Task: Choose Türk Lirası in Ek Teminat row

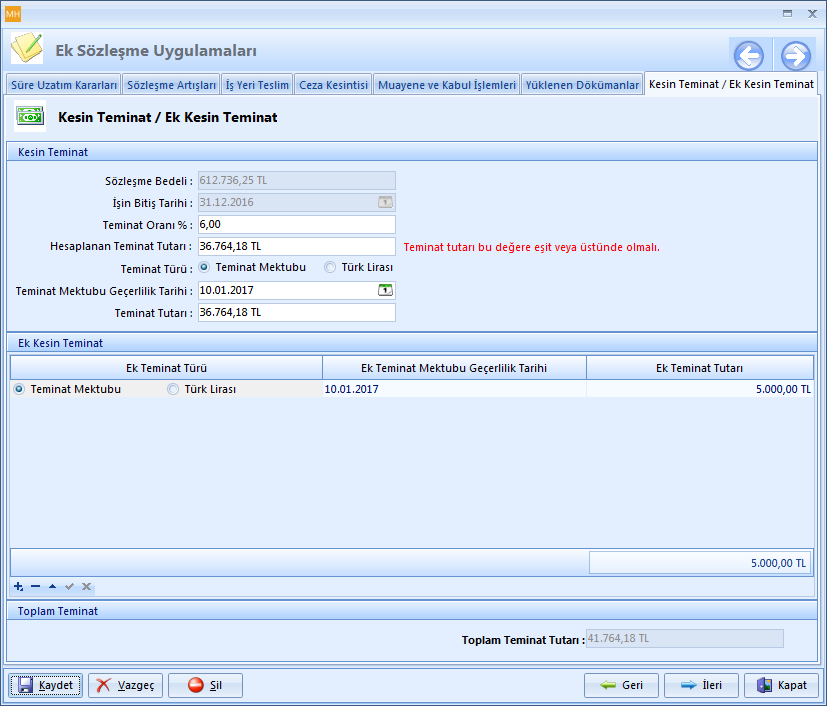Action: [x=174, y=390]
